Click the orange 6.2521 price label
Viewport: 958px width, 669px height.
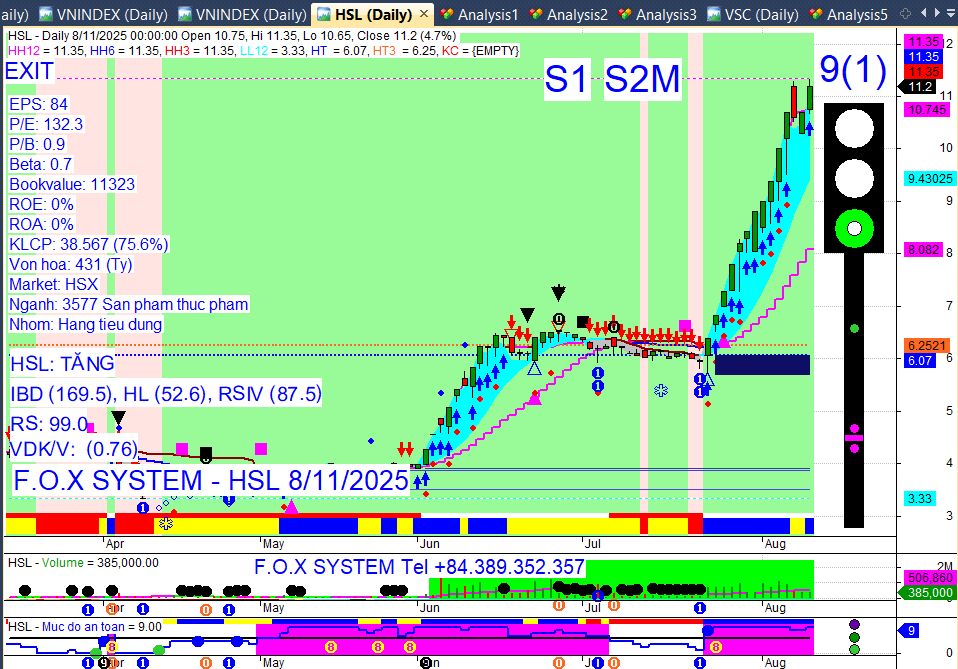pos(926,346)
